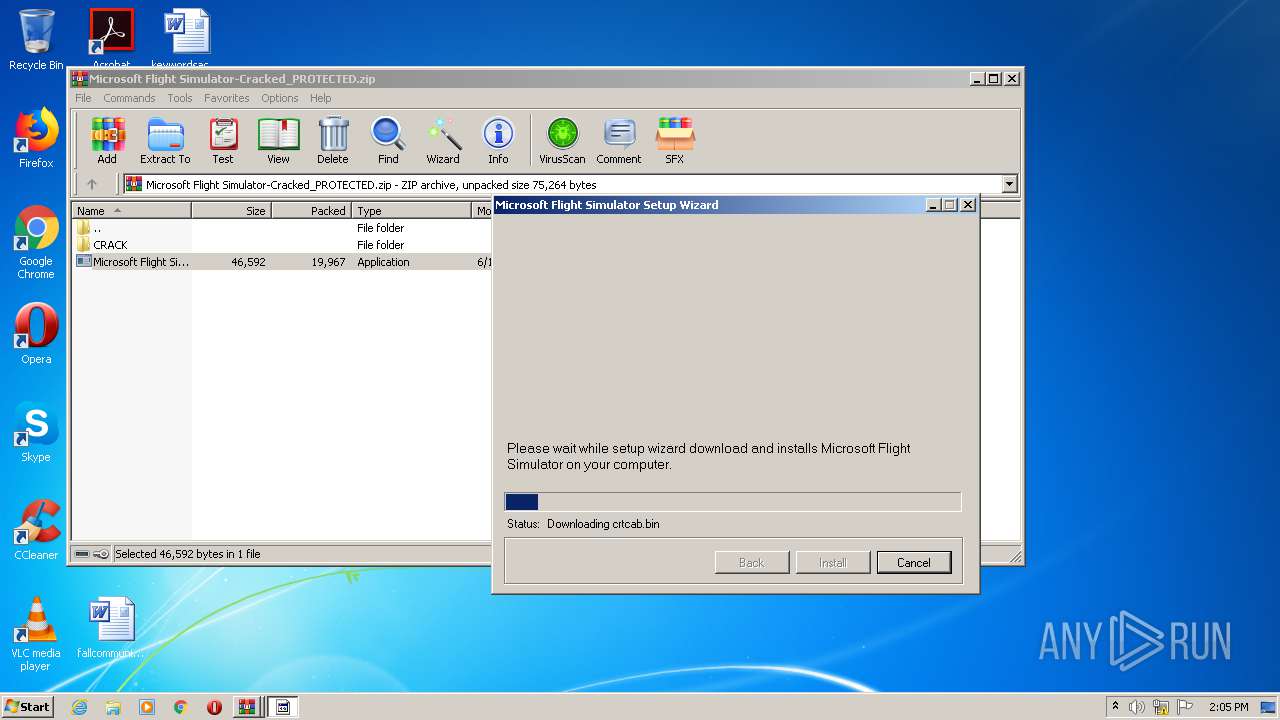Click the media player taskbar icon

(x=147, y=707)
